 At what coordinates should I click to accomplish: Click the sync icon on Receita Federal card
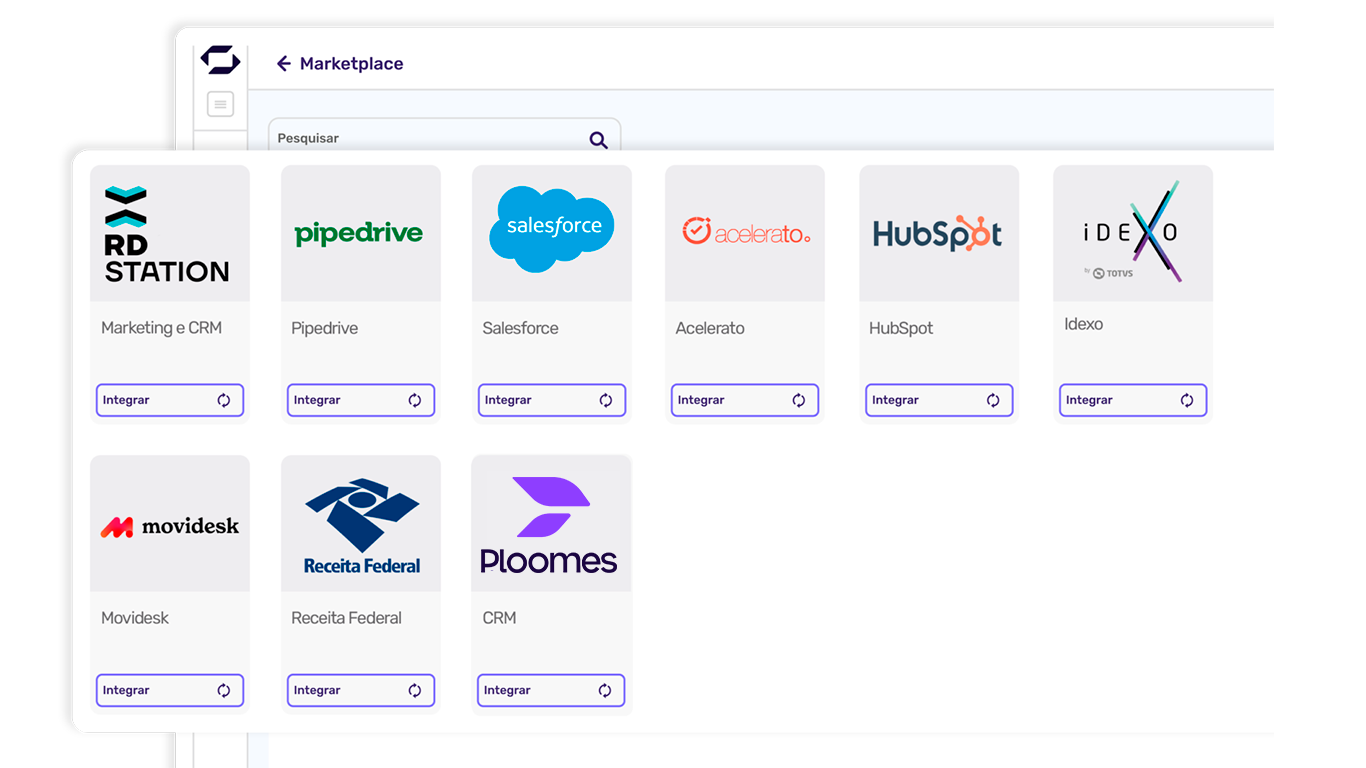pyautogui.click(x=415, y=690)
